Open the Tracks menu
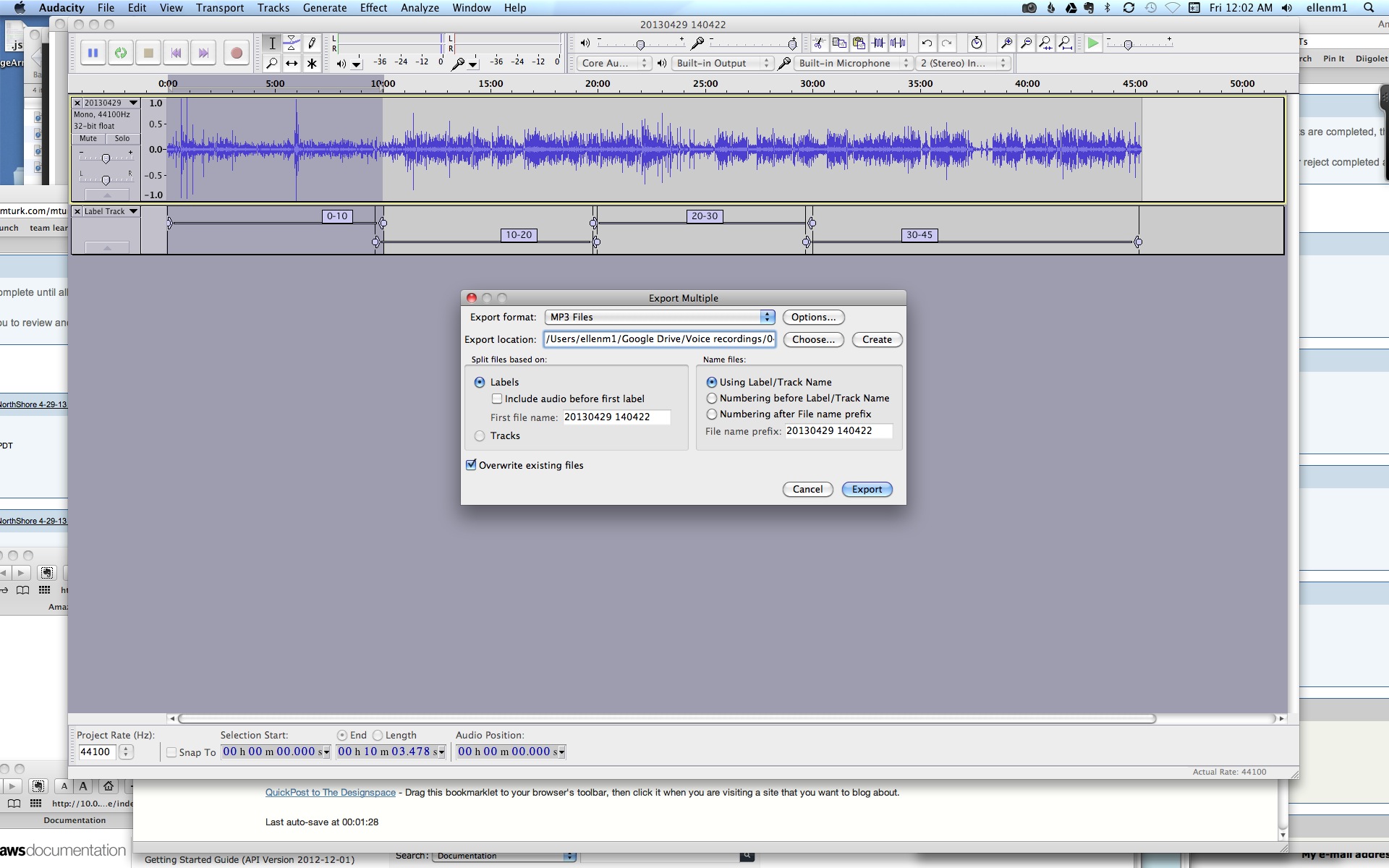The height and width of the screenshot is (868, 1389). coord(273,8)
